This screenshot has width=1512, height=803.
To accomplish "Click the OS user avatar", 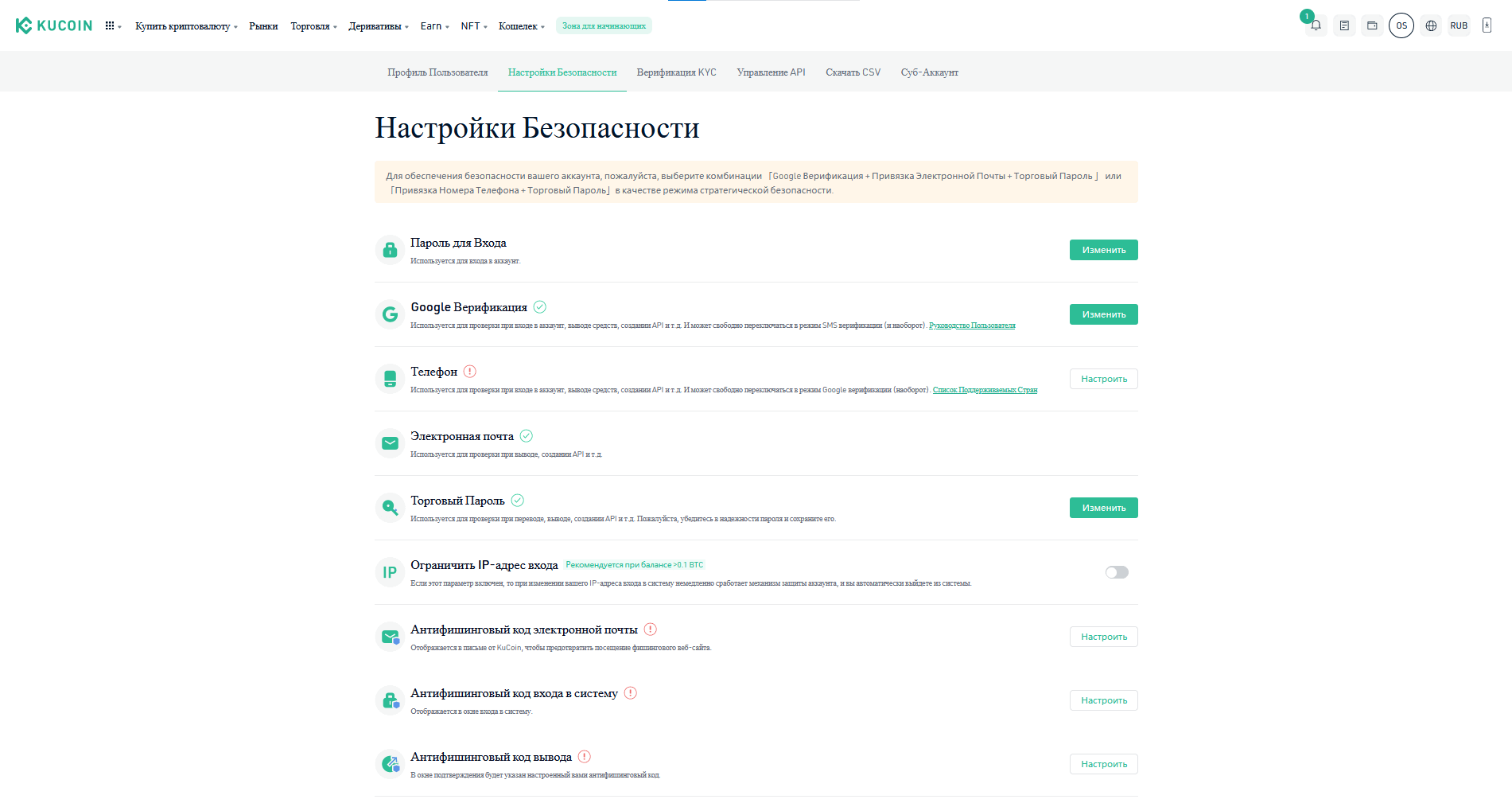I will click(1401, 25).
